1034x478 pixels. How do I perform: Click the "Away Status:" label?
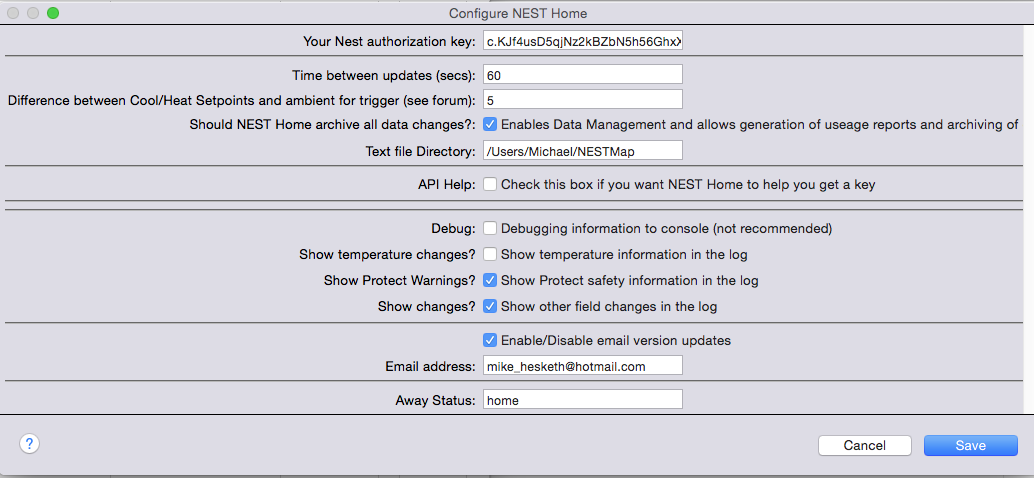click(x=435, y=400)
